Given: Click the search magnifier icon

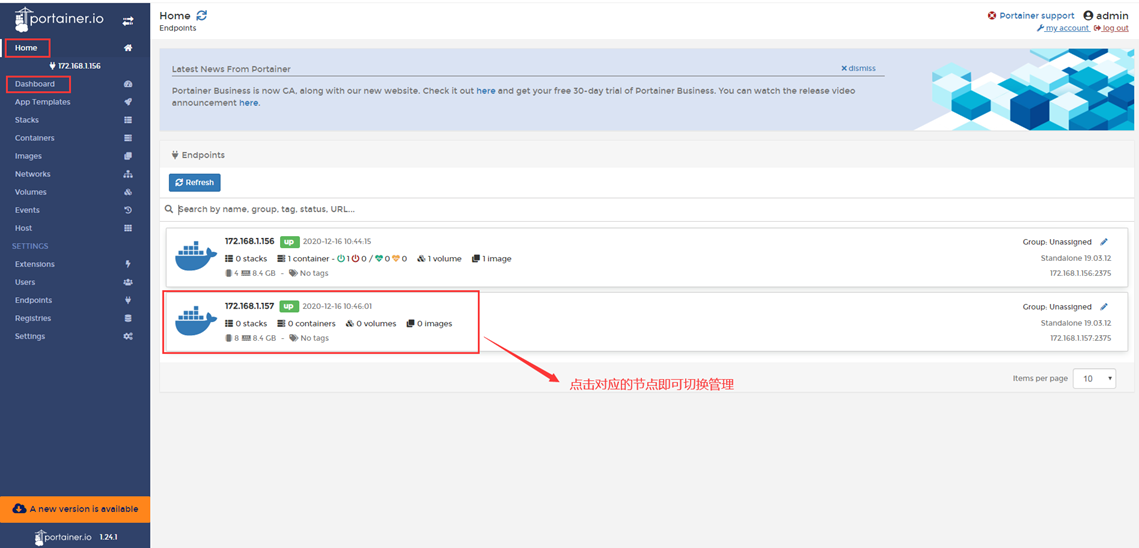Looking at the screenshot, I should pyautogui.click(x=169, y=209).
